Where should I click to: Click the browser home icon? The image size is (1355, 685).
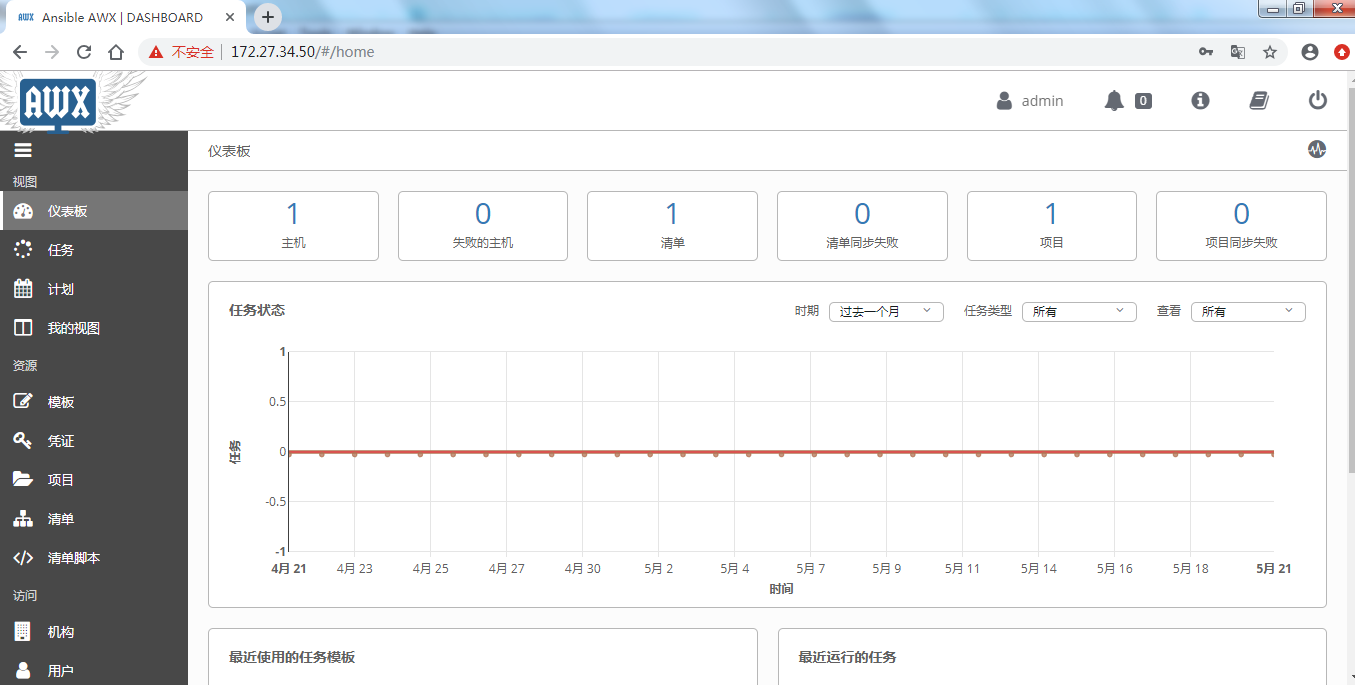[116, 52]
